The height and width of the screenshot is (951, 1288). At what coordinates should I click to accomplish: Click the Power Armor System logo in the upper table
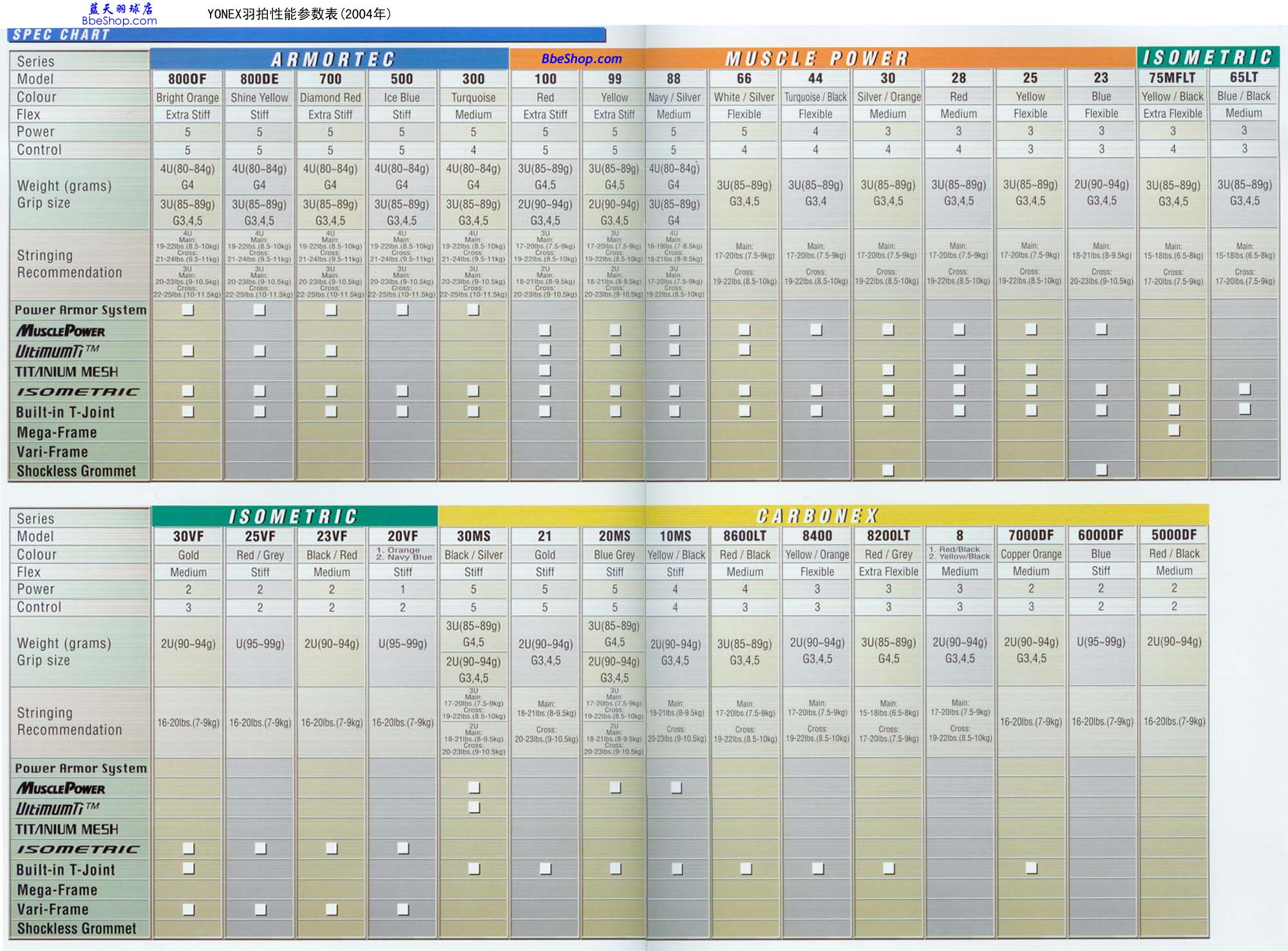[80, 310]
